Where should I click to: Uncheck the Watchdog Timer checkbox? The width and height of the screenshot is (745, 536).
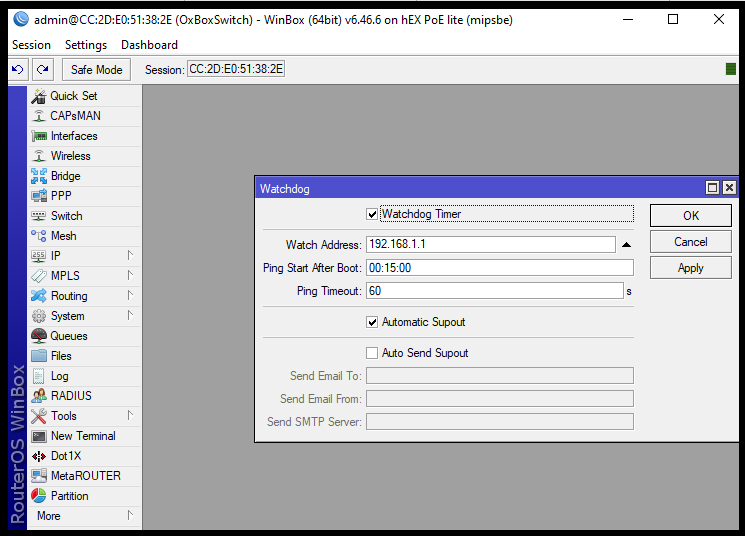(x=372, y=214)
